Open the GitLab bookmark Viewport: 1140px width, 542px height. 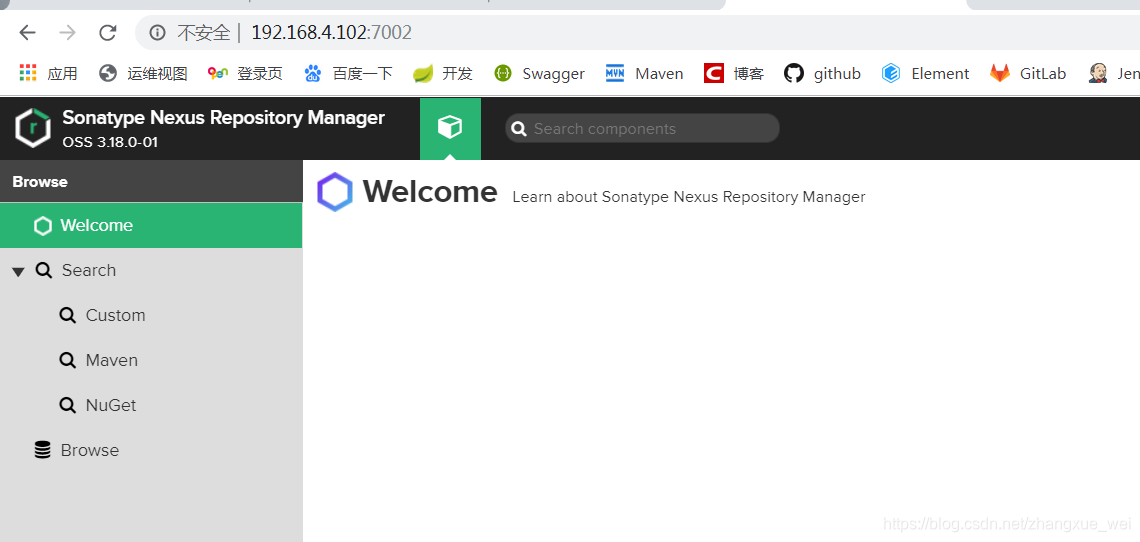(x=1027, y=73)
